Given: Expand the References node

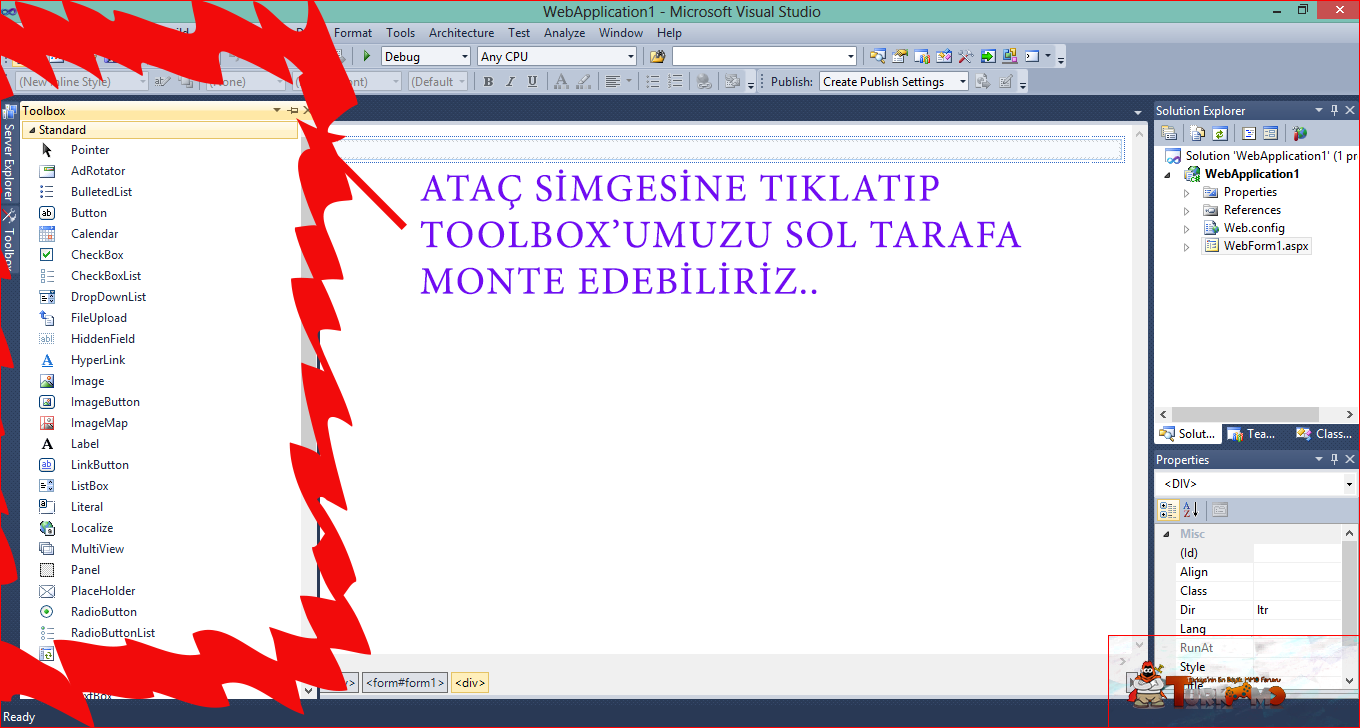Looking at the screenshot, I should click(1187, 210).
